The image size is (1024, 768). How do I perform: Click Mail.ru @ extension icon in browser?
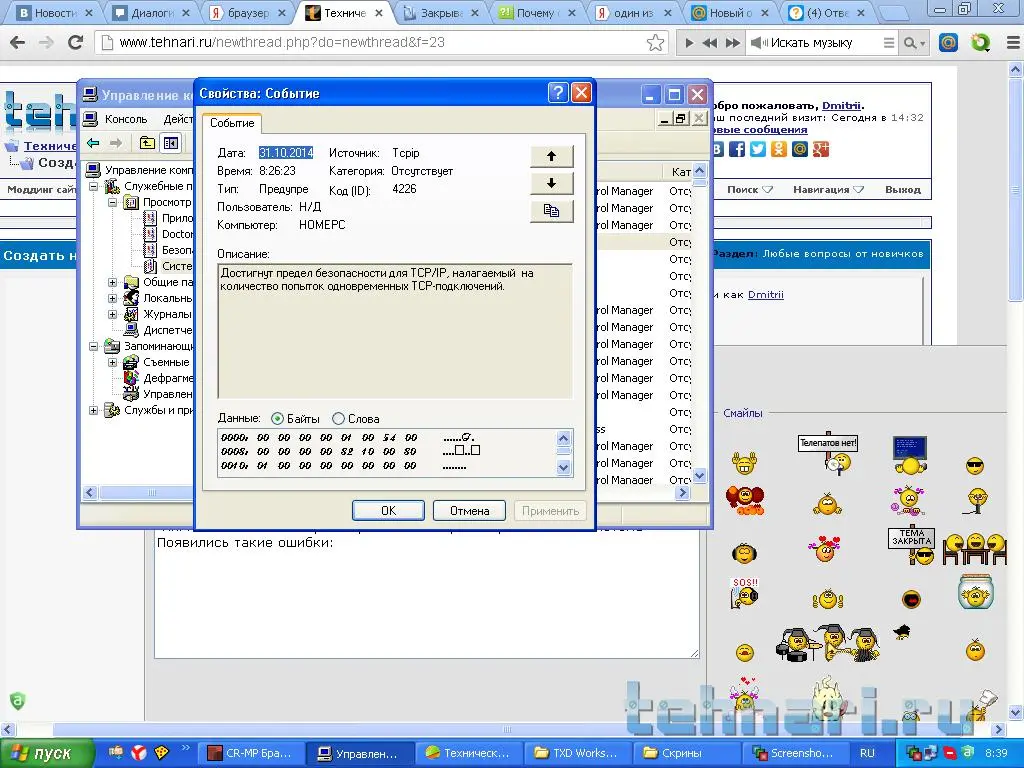click(x=948, y=43)
